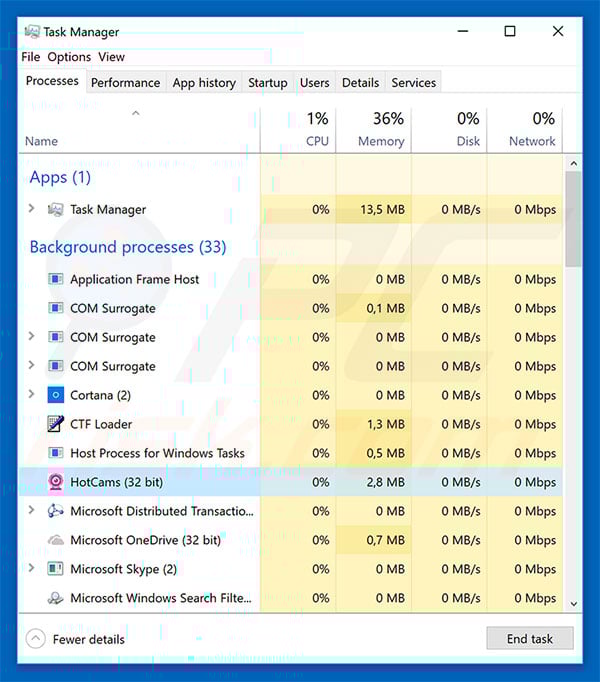This screenshot has height=682, width=600.
Task: Click the vertical scrollbar thumb
Action: tap(573, 219)
